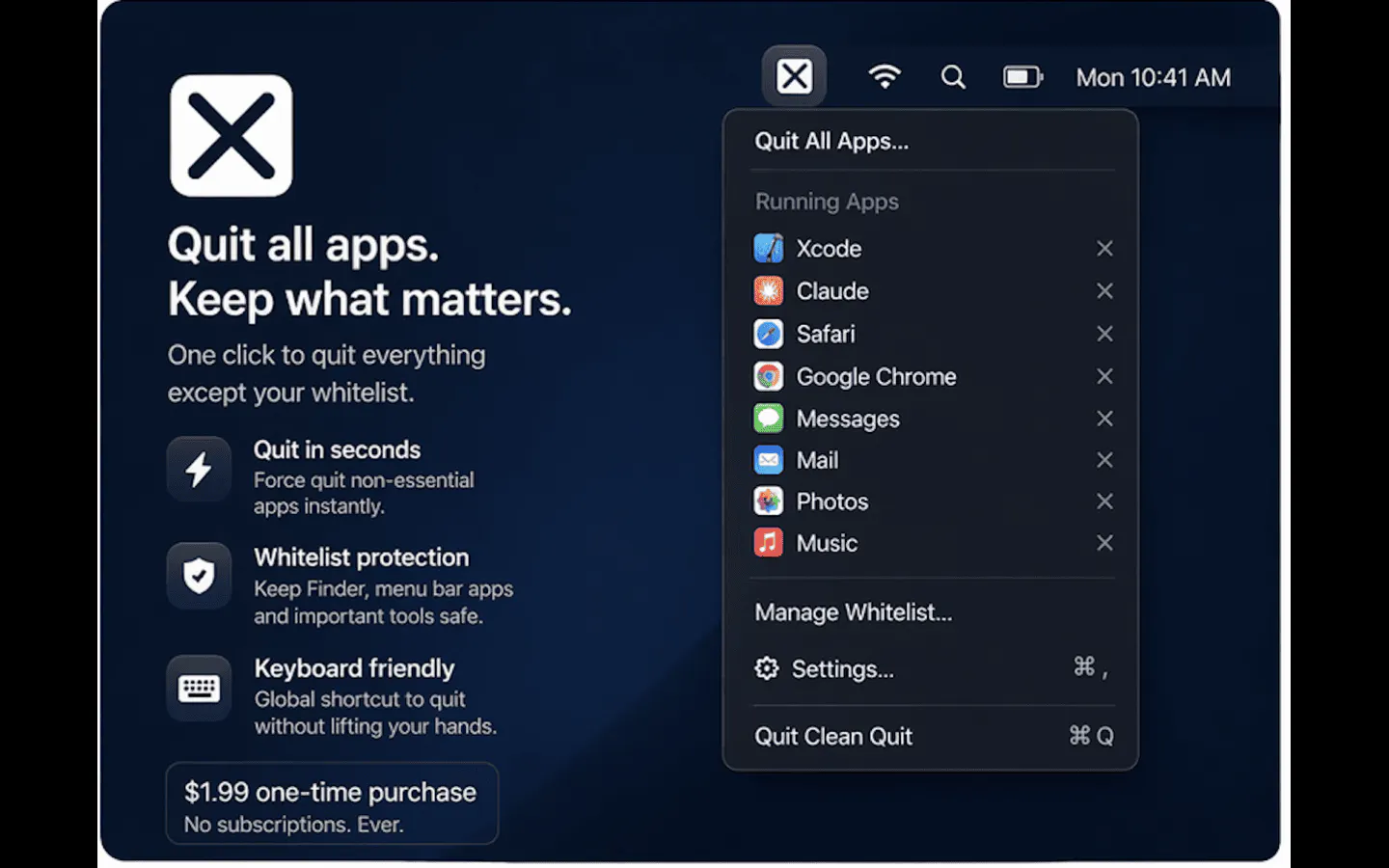Open Spotlight search magnifier icon
Screen dimensions: 1389x868
[953, 77]
